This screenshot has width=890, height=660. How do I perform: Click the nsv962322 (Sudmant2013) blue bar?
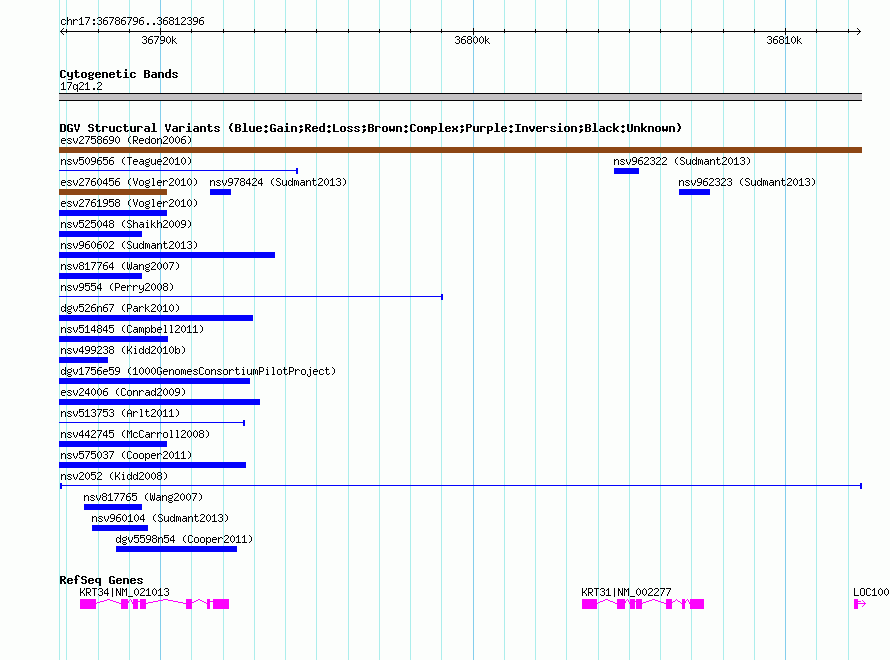pyautogui.click(x=626, y=171)
